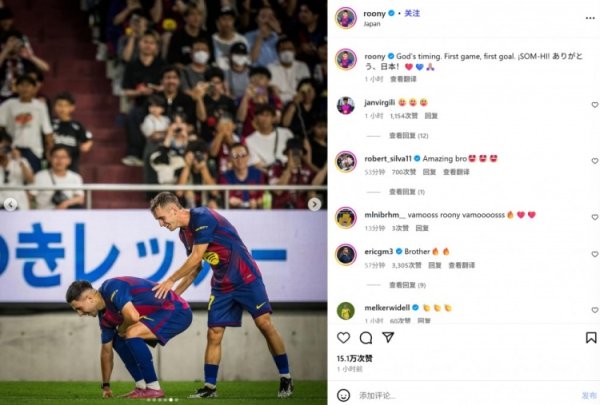The image size is (600, 405).
Task: Click 查看翻译 under the roony caption
Action: pyautogui.click(x=403, y=79)
